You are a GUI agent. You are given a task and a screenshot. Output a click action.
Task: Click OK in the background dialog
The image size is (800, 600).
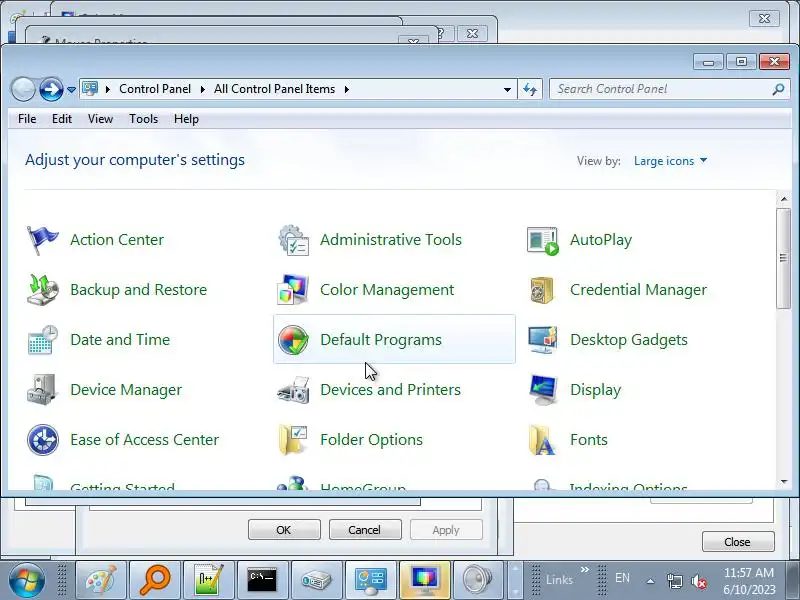click(x=284, y=530)
